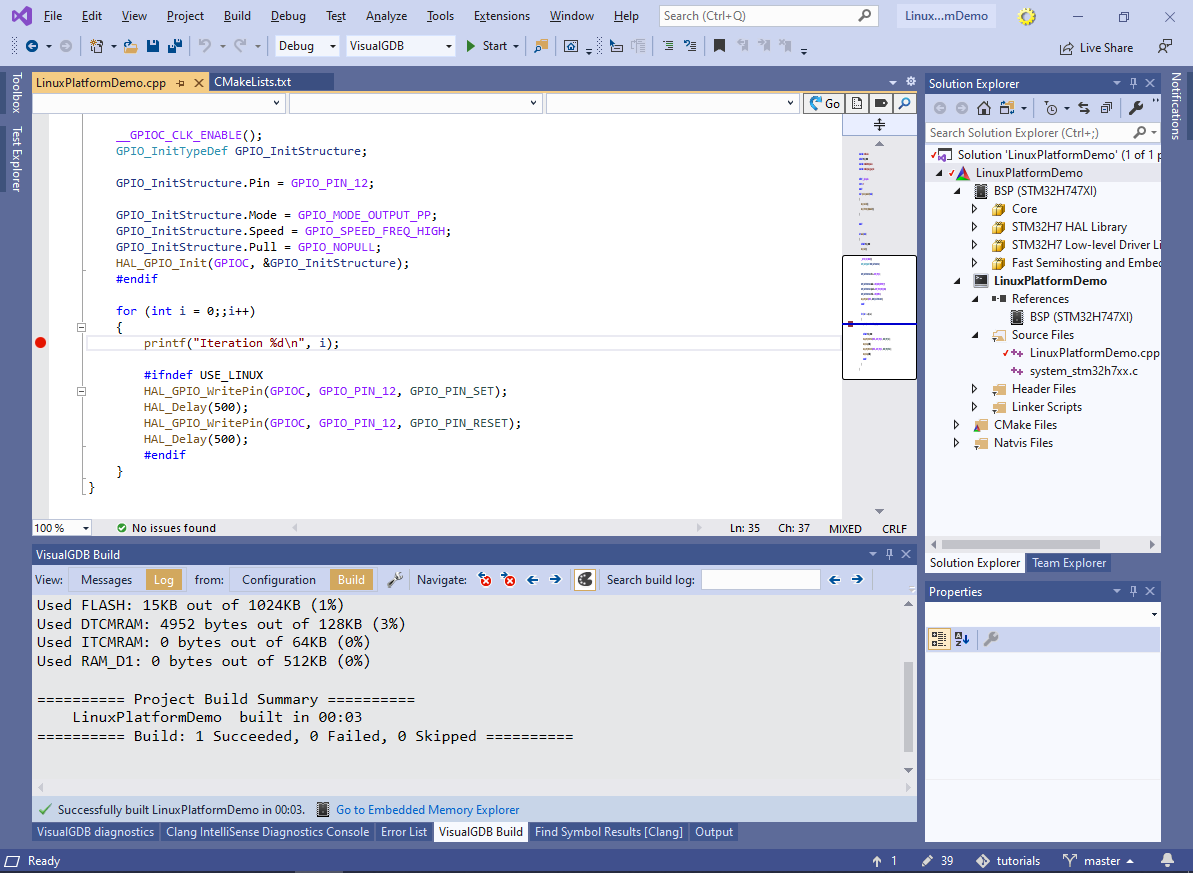1193x873 pixels.
Task: Open Solution Explorer properties wrench icon
Action: [x=1136, y=108]
